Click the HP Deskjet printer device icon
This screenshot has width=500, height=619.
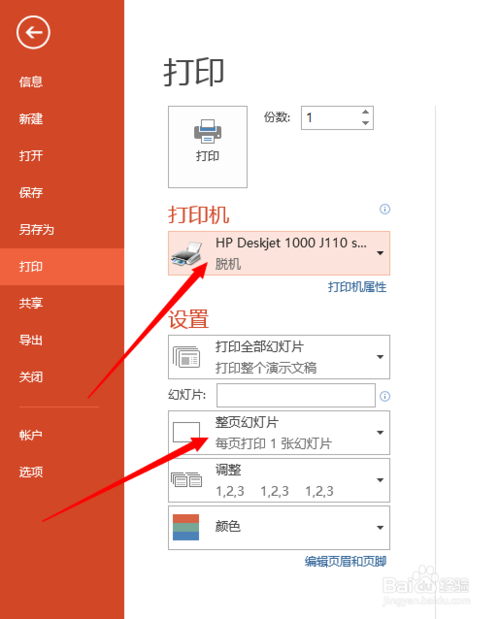(186, 254)
